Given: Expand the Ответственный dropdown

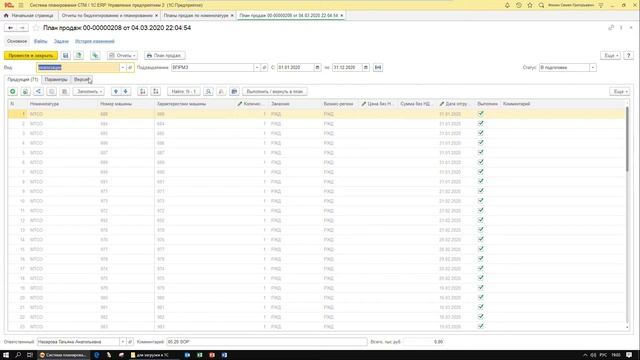Looking at the screenshot, I should [x=122, y=342].
